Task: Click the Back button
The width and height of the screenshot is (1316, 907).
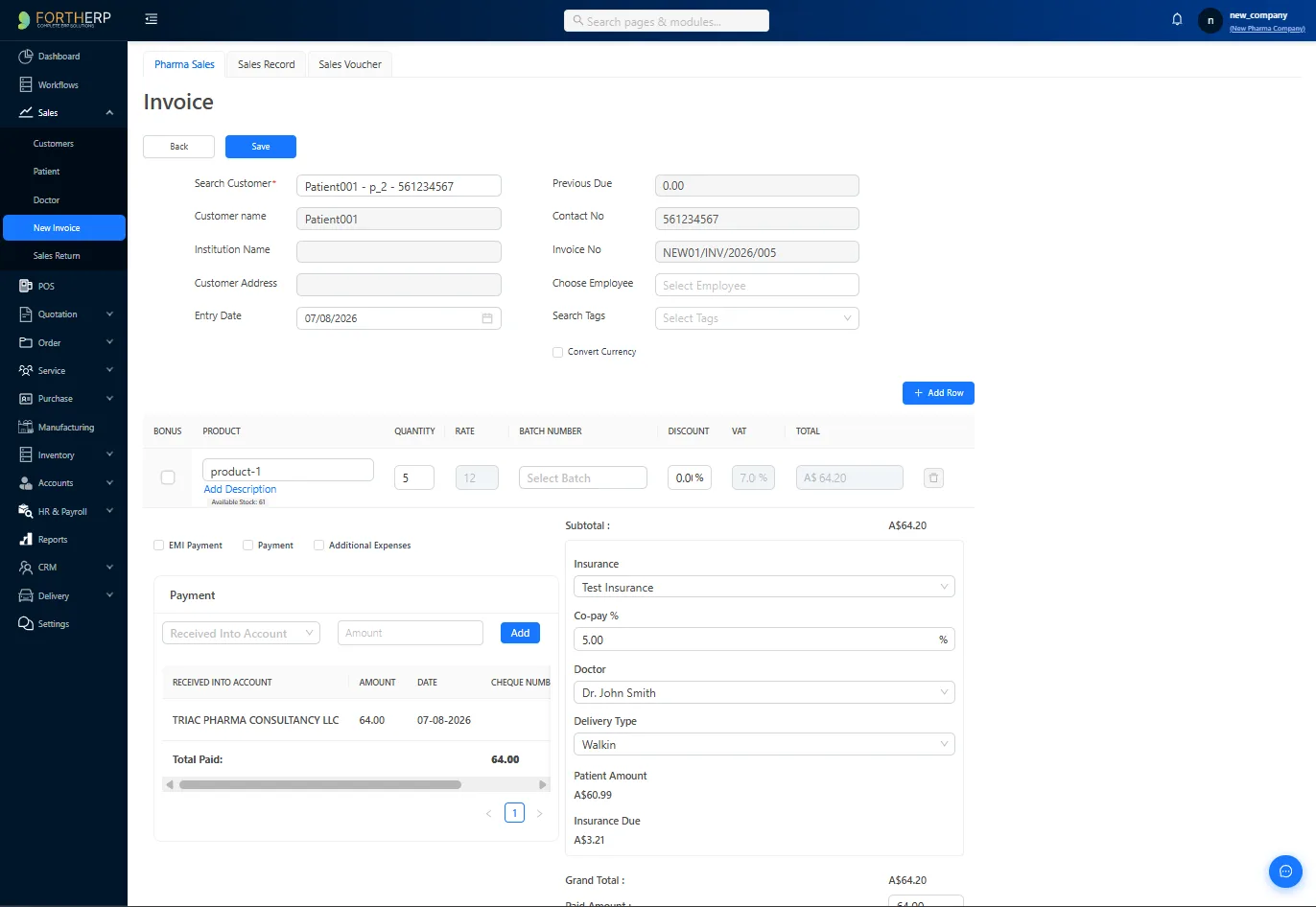Action: 178,147
